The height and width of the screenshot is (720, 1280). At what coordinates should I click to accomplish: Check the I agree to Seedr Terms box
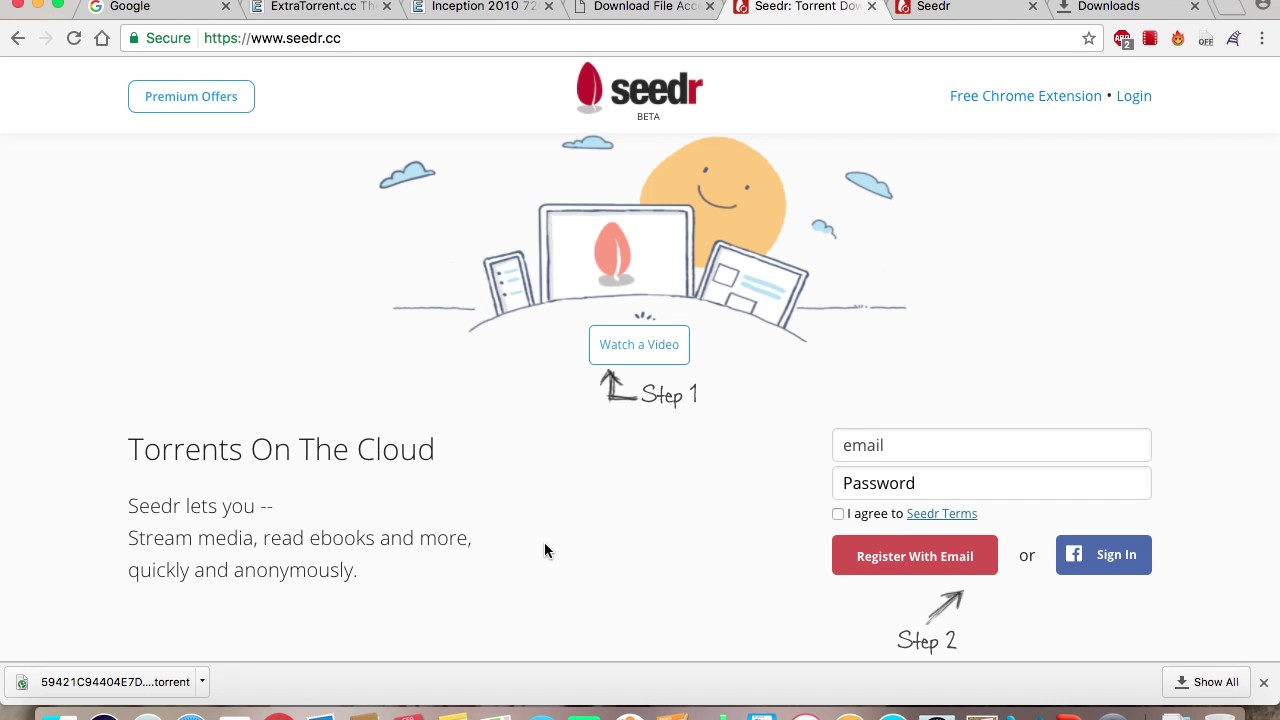tap(838, 514)
